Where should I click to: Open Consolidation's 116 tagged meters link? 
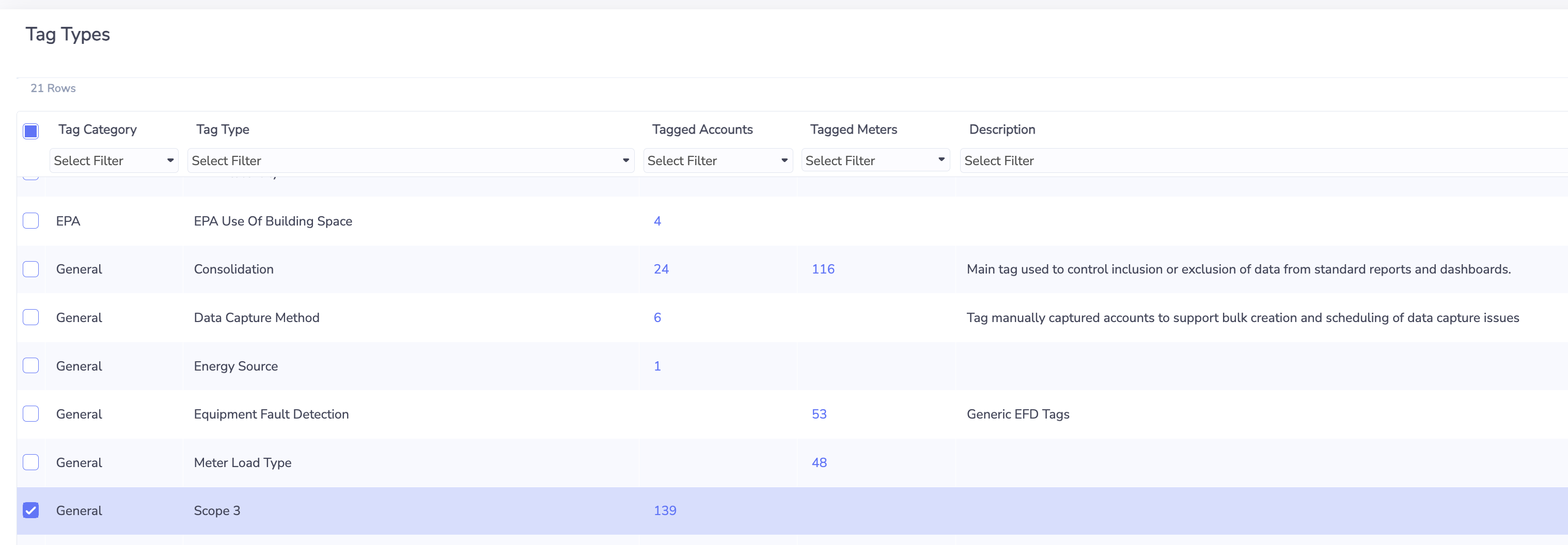(823, 269)
